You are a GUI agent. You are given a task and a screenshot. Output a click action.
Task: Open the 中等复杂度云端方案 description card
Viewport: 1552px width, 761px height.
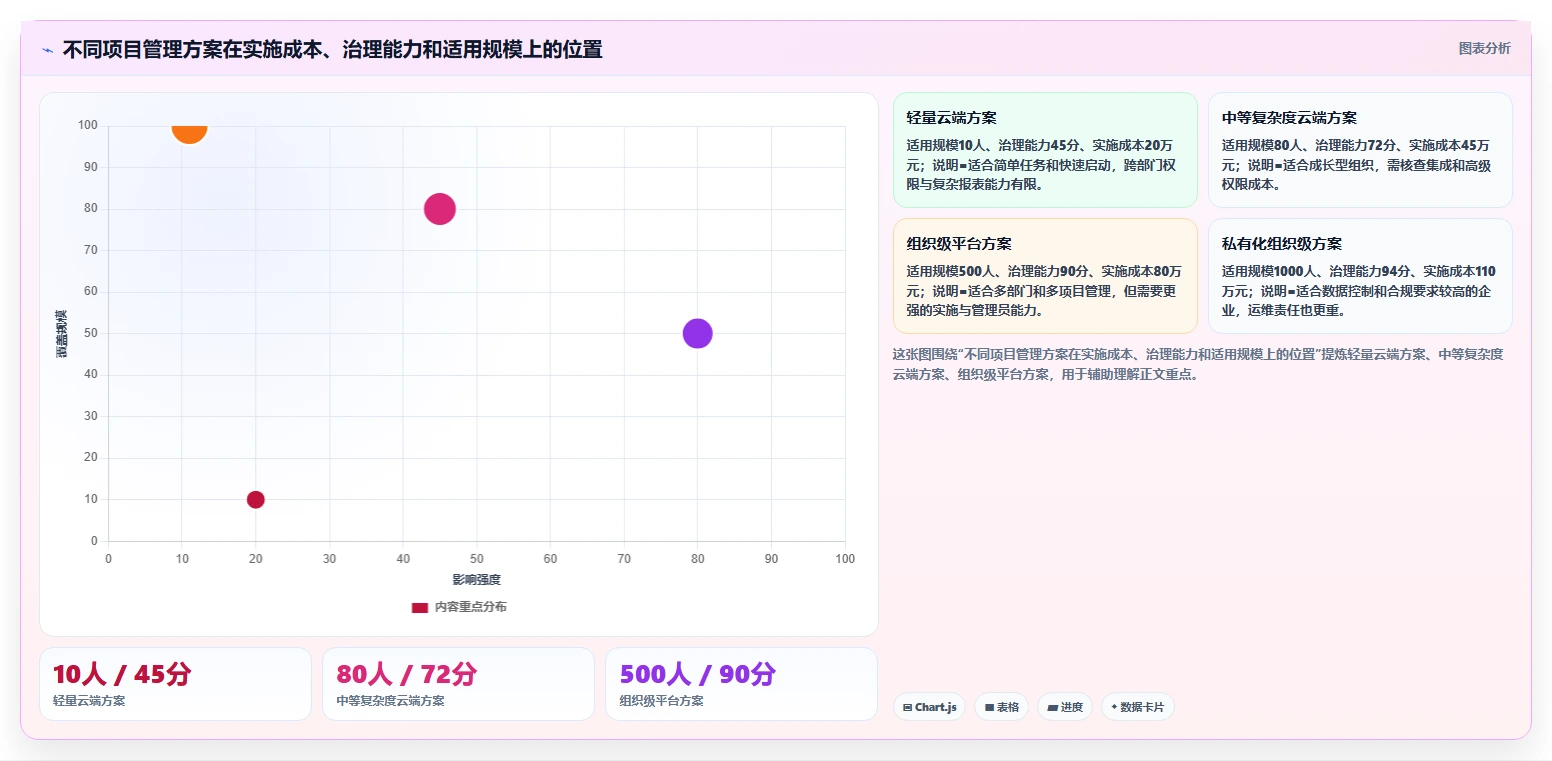[1360, 150]
